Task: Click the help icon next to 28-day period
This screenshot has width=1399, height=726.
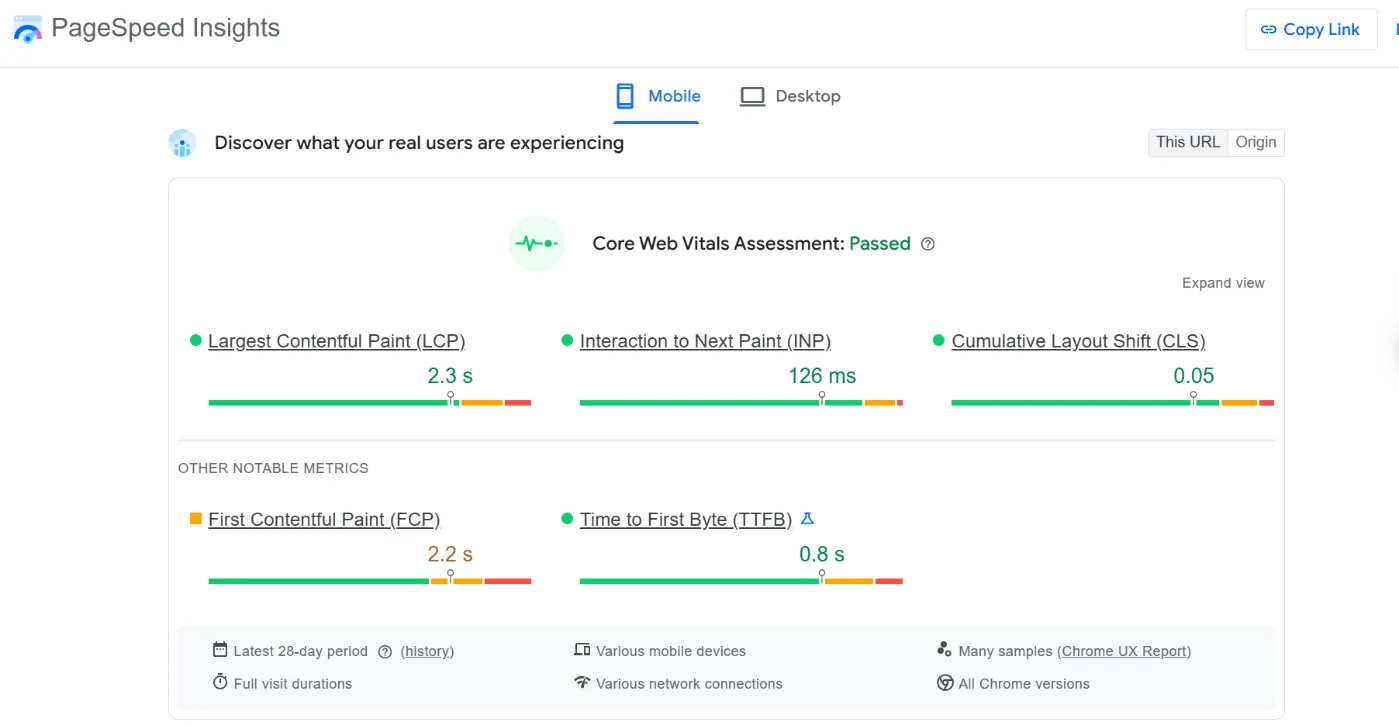Action: click(x=386, y=650)
